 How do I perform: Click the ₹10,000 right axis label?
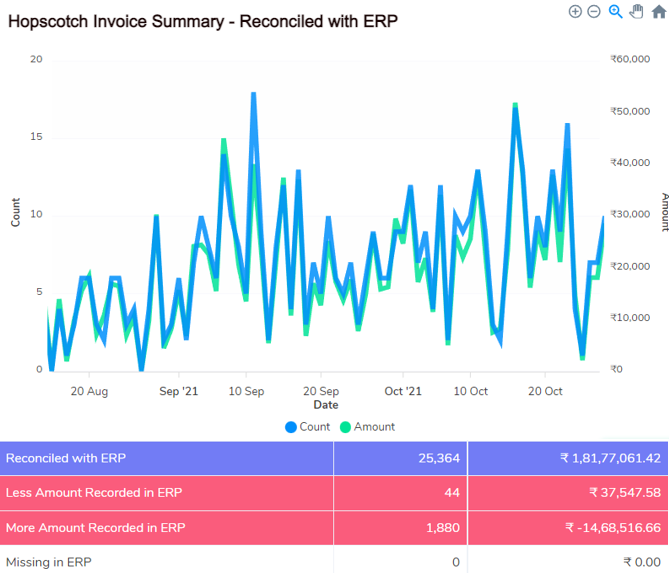coord(630,317)
